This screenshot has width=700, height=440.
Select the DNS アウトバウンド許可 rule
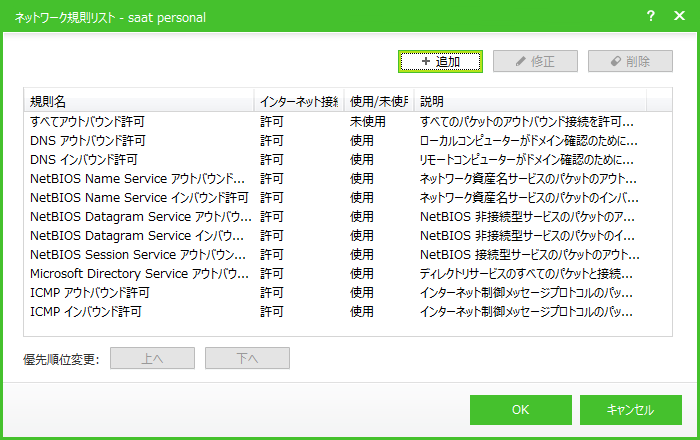pyautogui.click(x=348, y=141)
